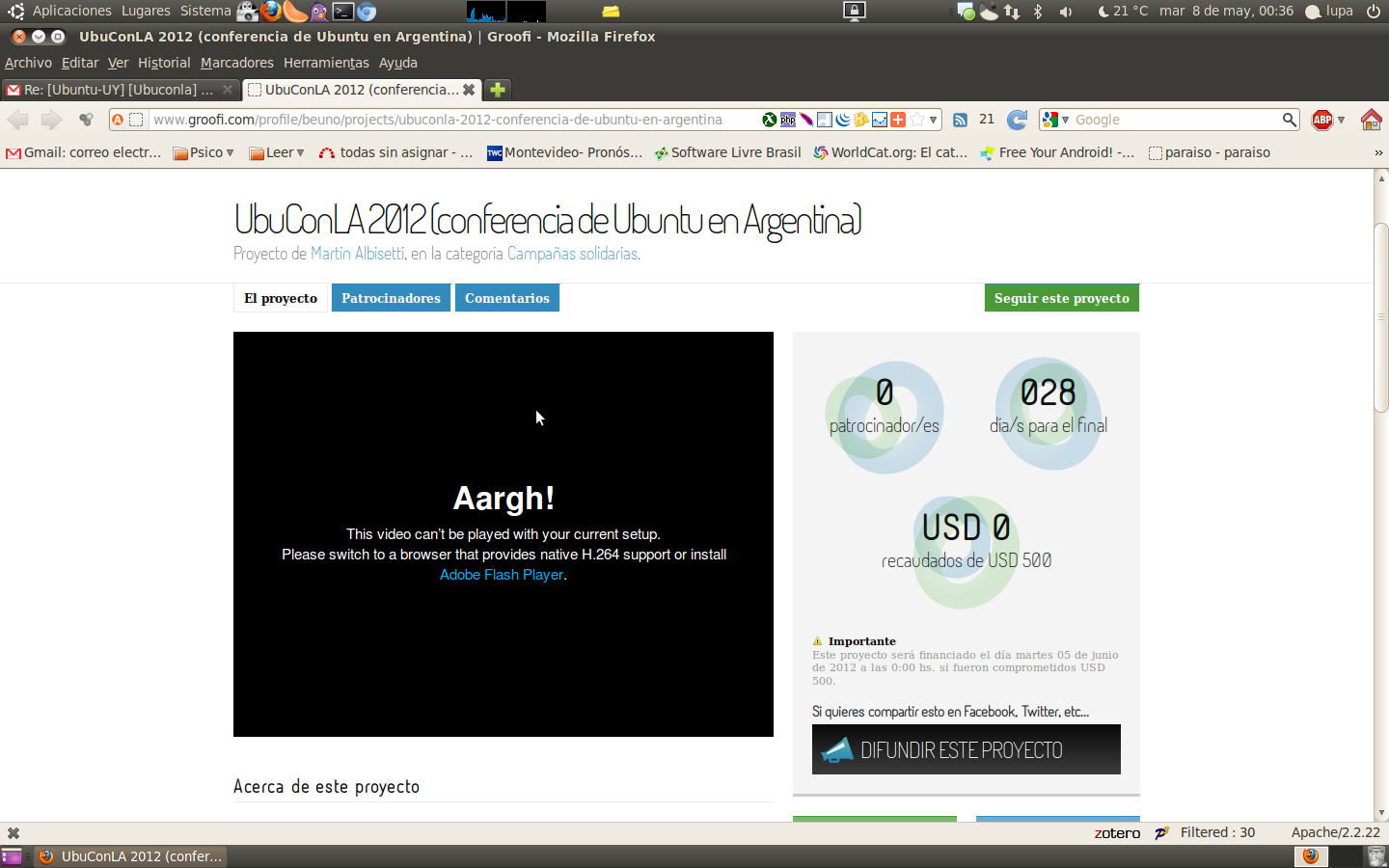
Task: Switch to the Comentarios tab
Action: click(507, 298)
